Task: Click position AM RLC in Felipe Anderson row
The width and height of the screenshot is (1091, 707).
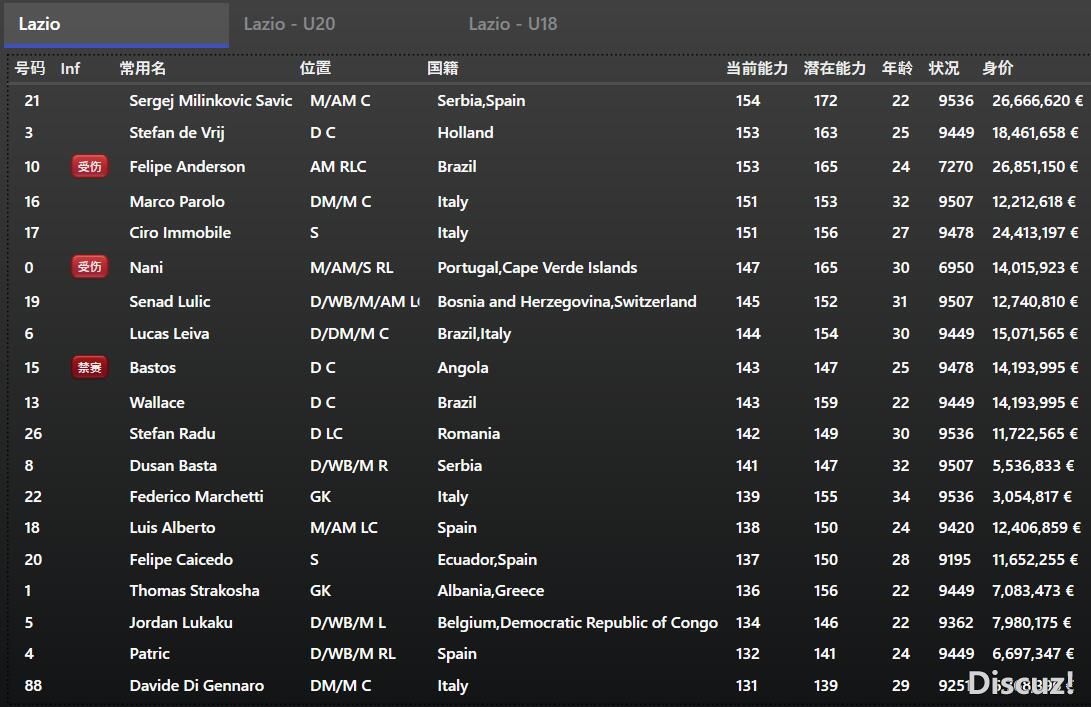Action: pyautogui.click(x=338, y=167)
